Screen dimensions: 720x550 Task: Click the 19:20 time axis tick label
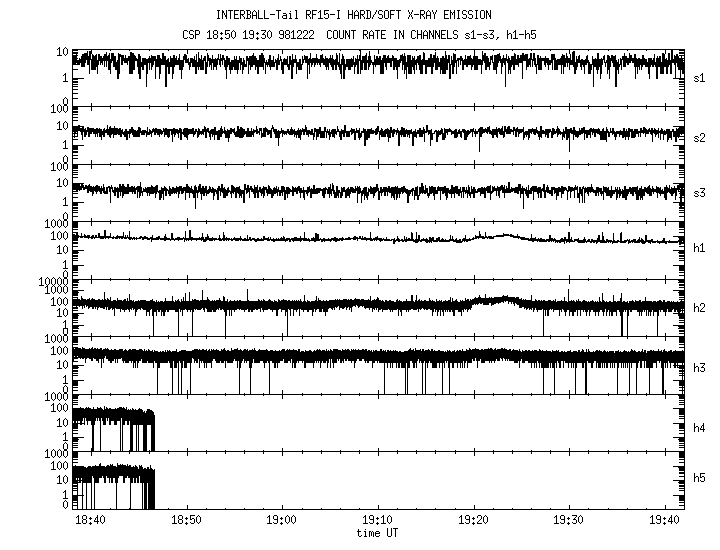point(473,522)
